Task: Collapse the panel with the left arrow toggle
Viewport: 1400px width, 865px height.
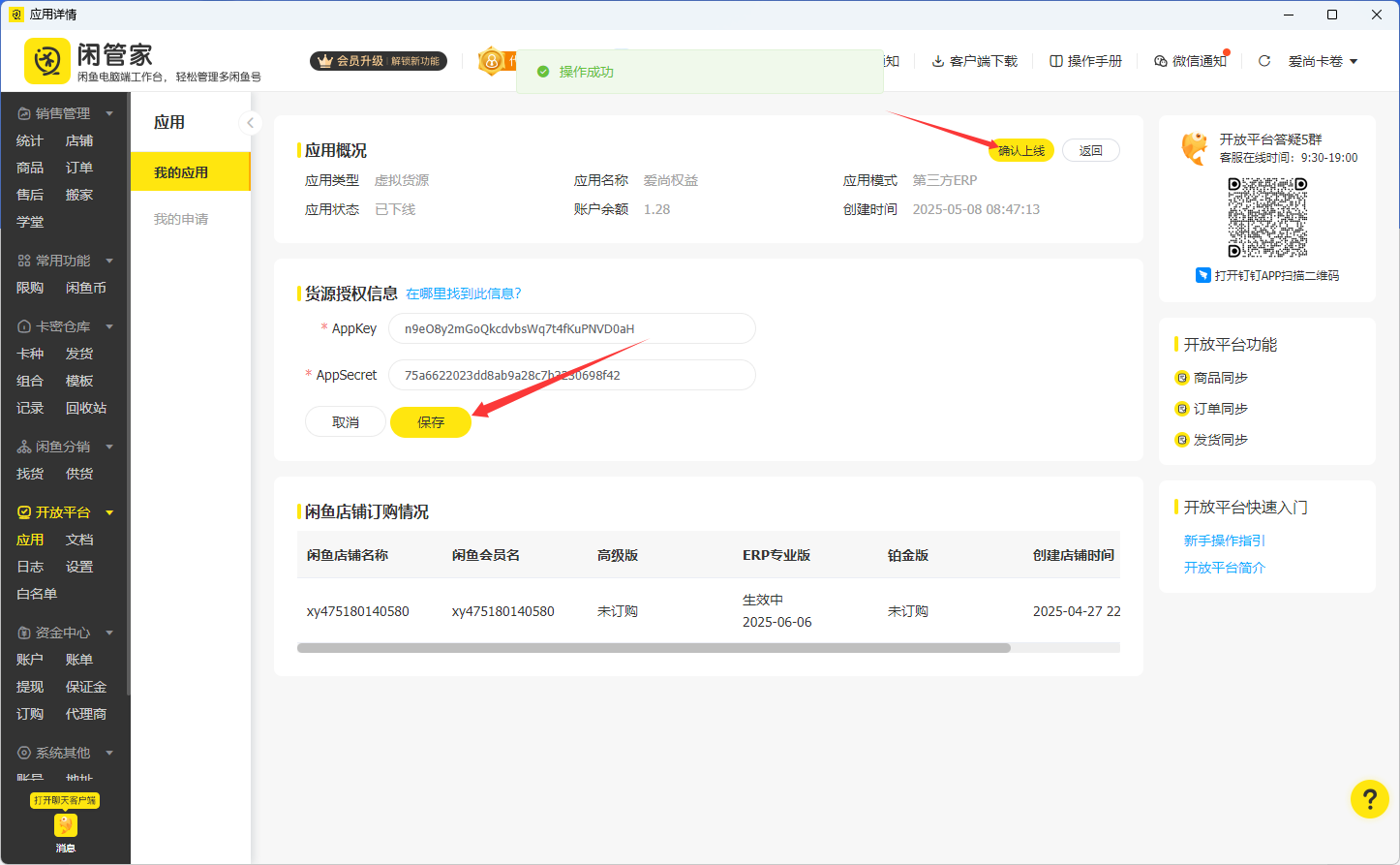Action: coord(251,123)
